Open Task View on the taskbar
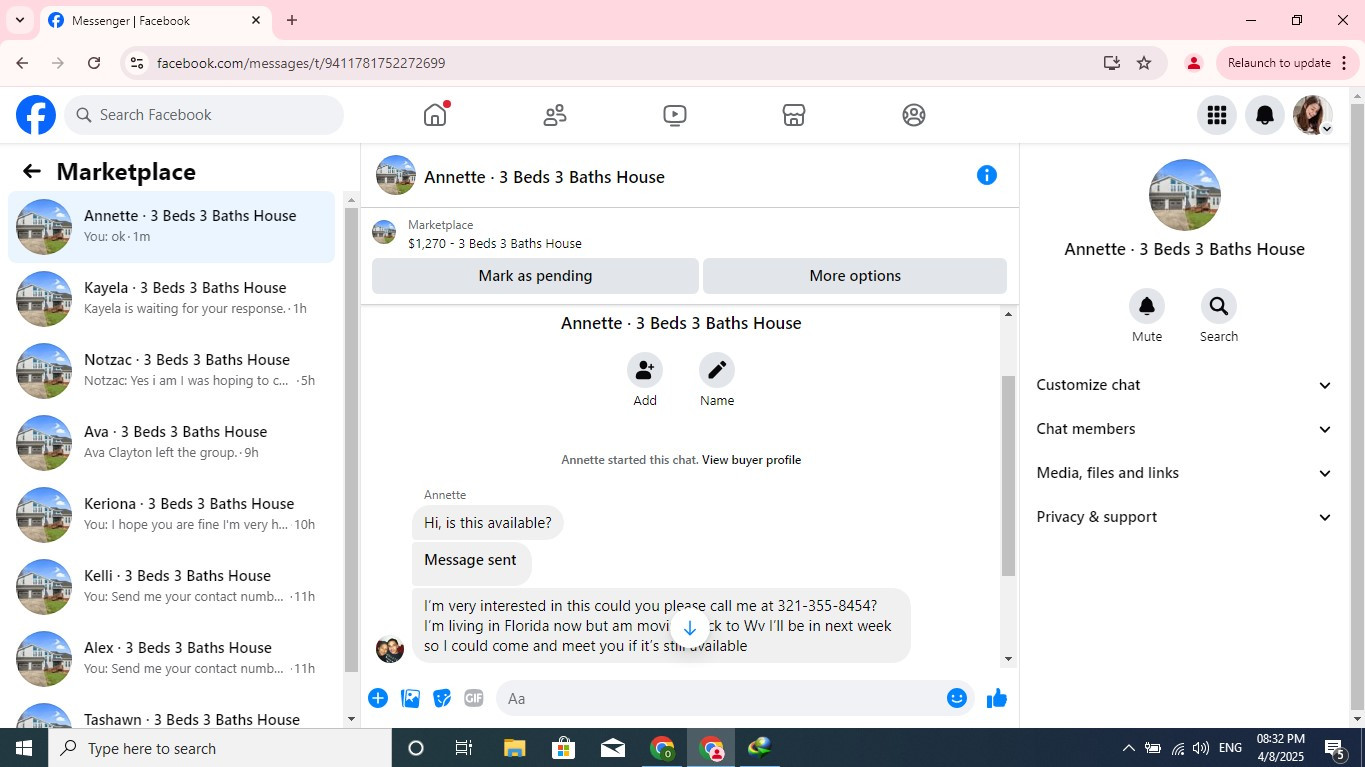This screenshot has width=1365, height=767. click(x=464, y=748)
